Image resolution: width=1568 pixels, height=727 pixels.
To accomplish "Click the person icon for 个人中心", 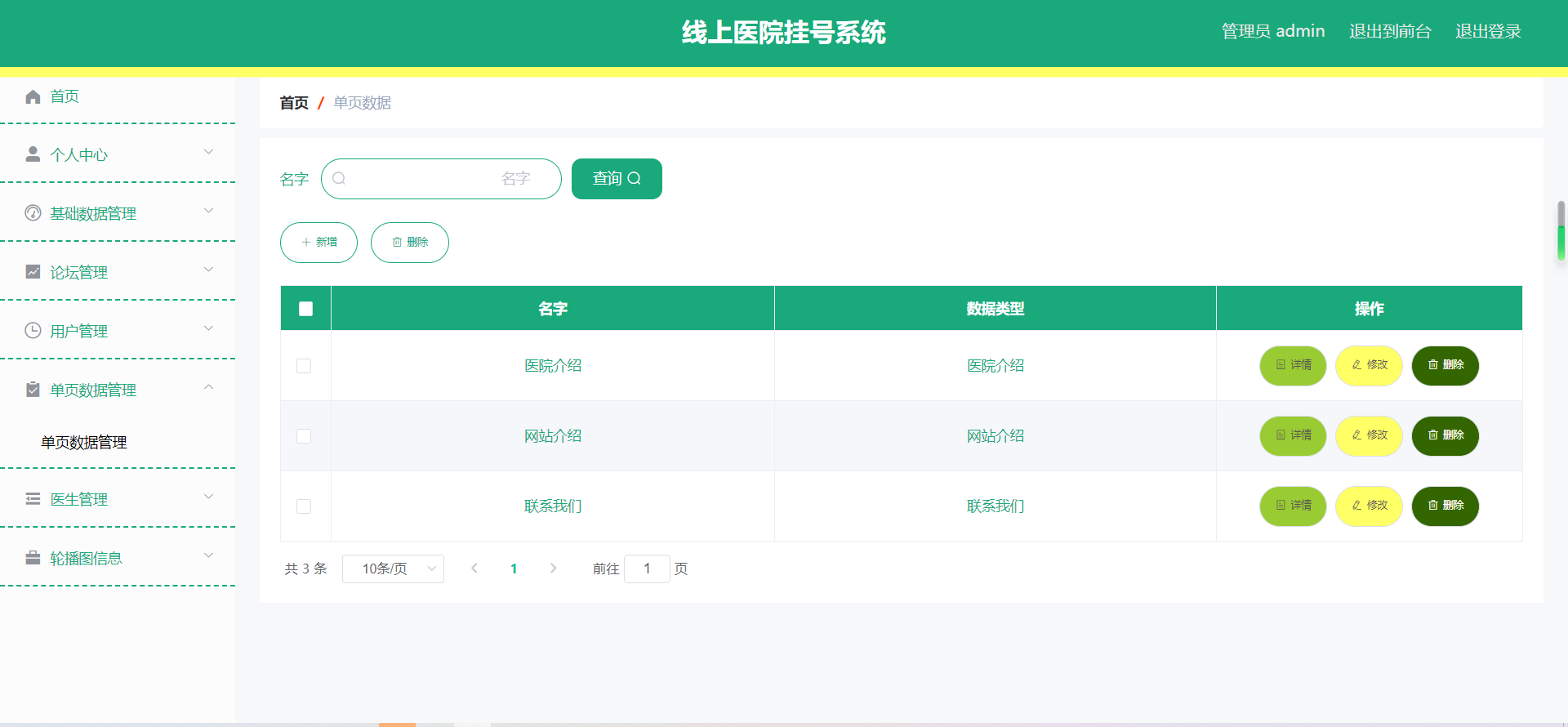I will pos(33,154).
